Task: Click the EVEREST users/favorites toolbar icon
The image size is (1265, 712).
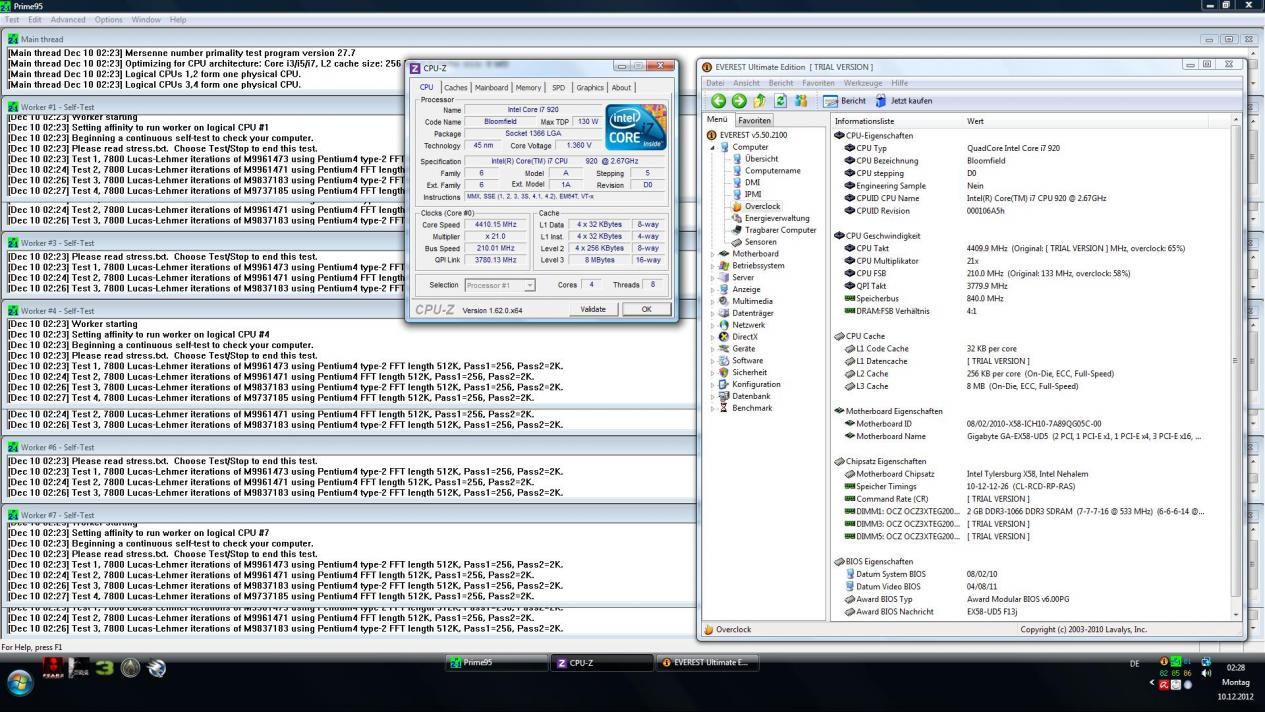Action: click(x=800, y=101)
